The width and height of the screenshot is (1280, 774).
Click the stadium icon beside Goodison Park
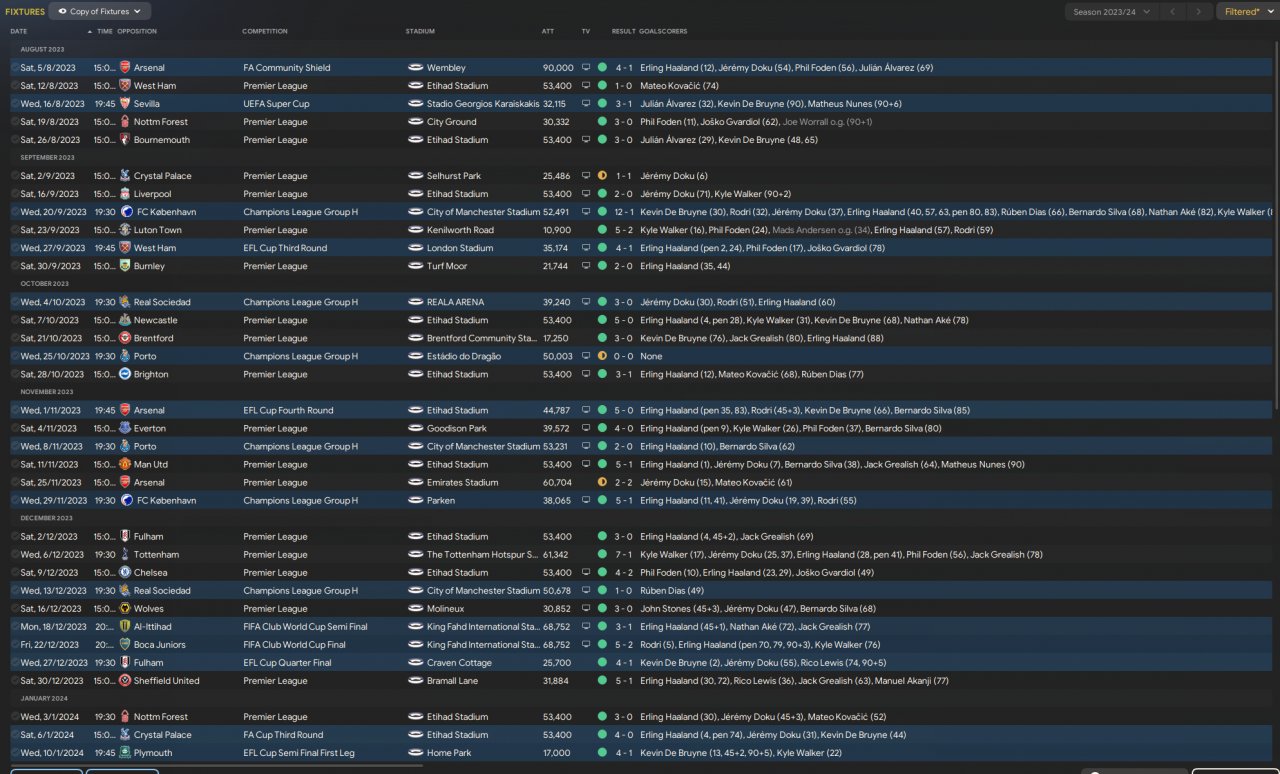(416, 428)
